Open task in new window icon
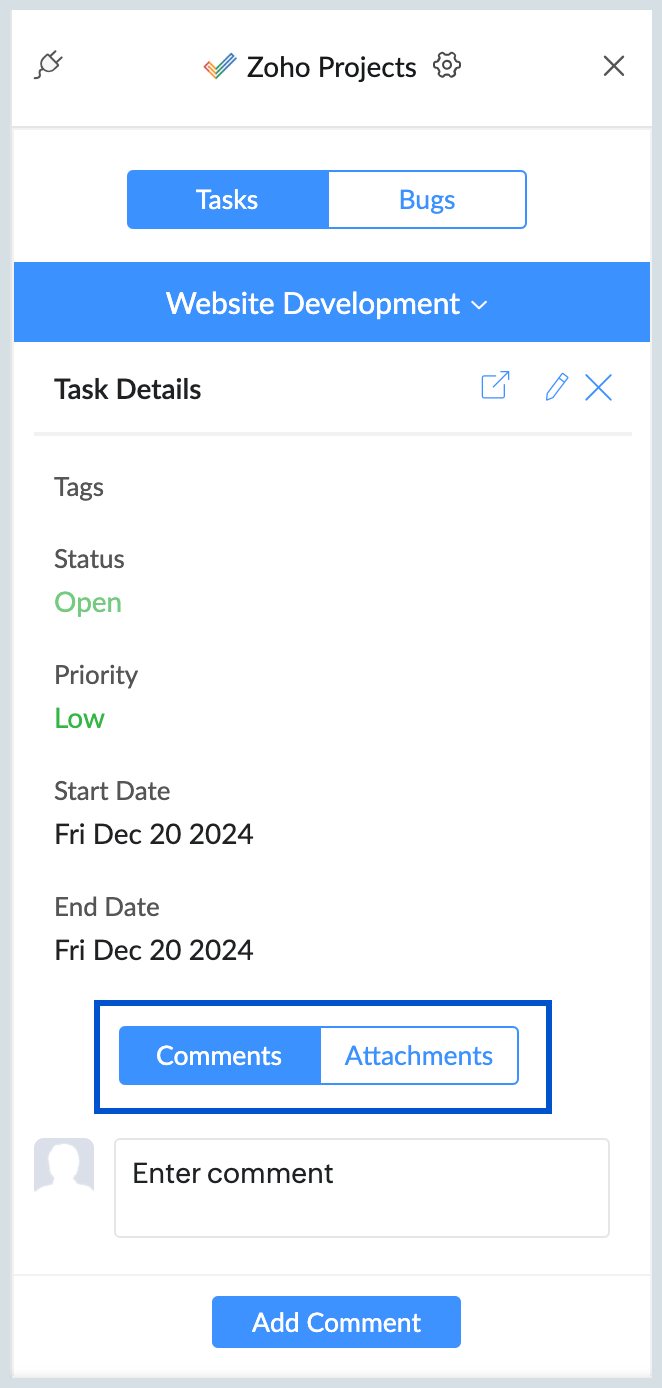 click(495, 386)
